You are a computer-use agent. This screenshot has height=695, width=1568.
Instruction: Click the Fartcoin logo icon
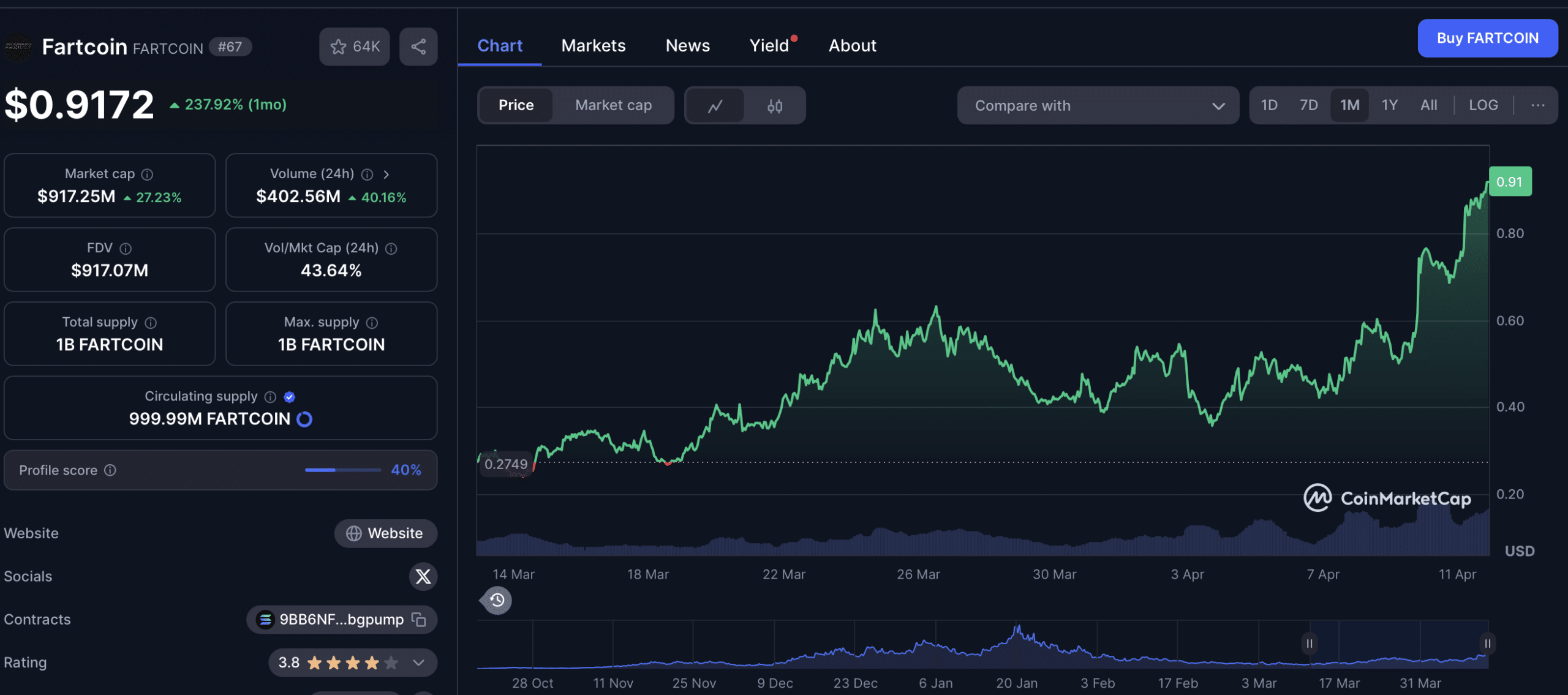pyautogui.click(x=18, y=47)
